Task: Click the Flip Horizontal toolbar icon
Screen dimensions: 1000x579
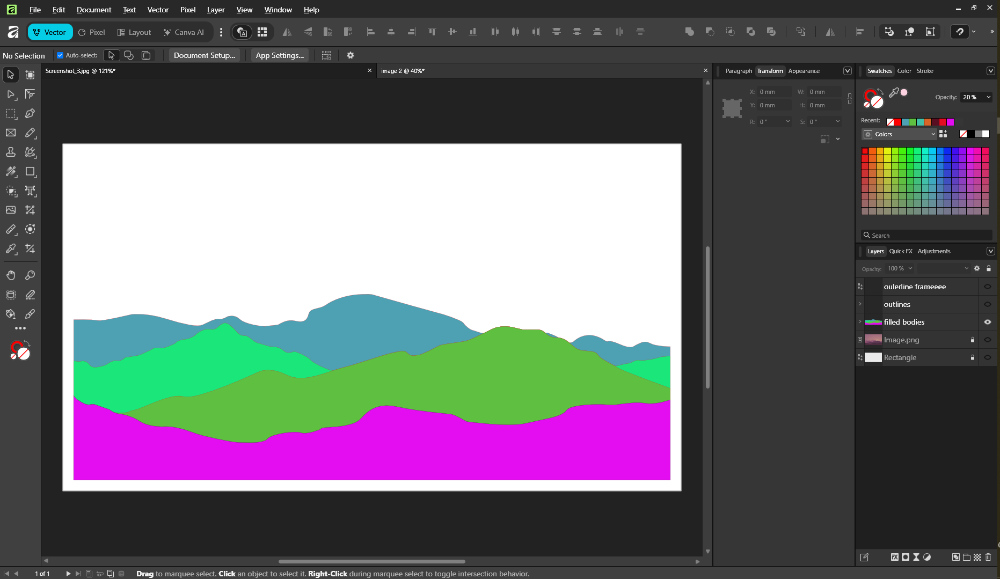Action: (x=287, y=32)
